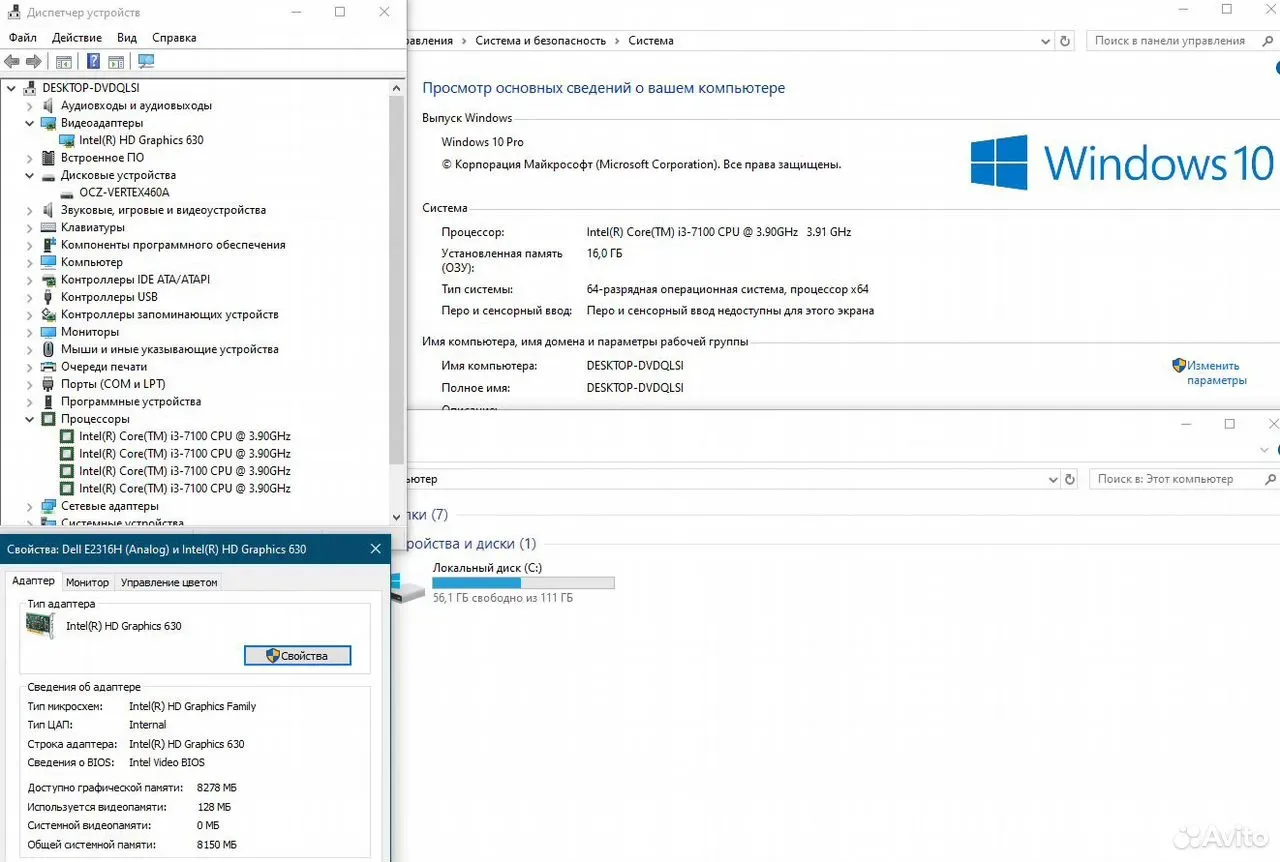Switch to the Управление цветом tab
Image resolution: width=1280 pixels, height=862 pixels.
click(x=169, y=582)
